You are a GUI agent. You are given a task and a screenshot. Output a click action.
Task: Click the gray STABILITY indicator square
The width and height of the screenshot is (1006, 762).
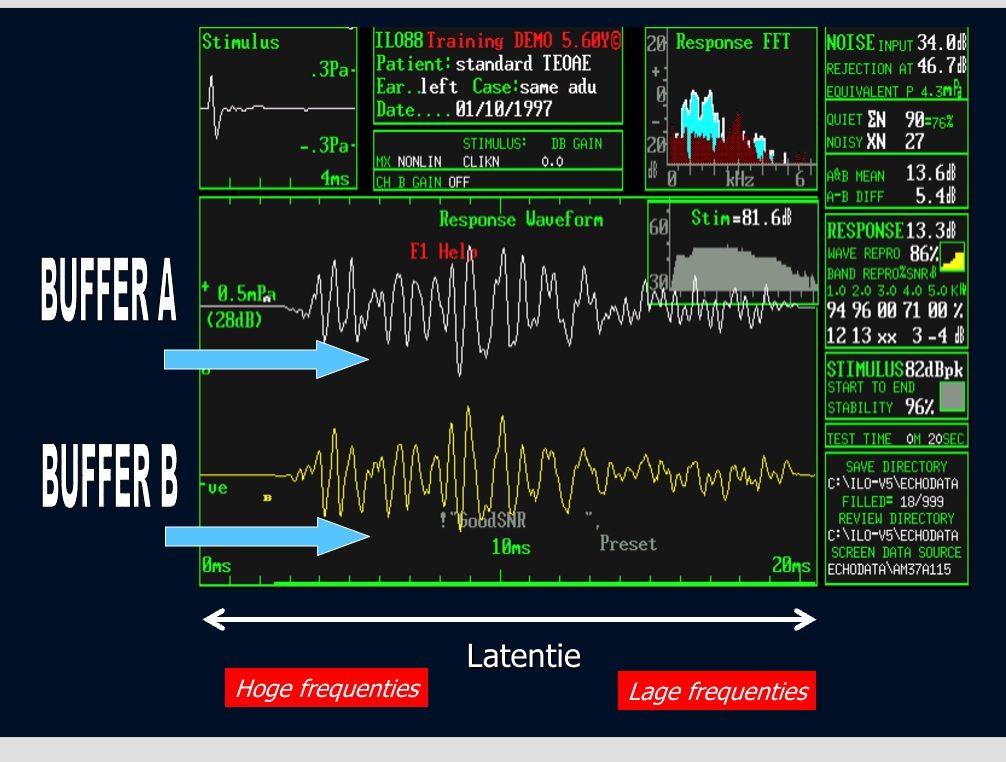(952, 396)
